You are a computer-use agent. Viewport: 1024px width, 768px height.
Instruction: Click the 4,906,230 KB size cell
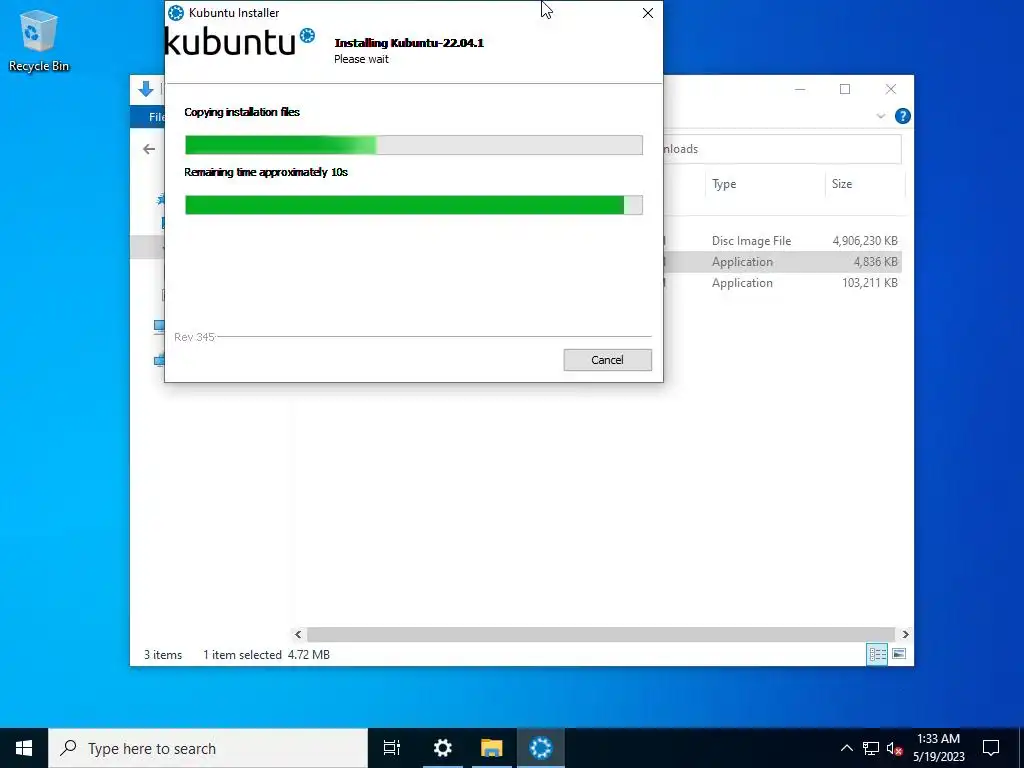tap(865, 241)
